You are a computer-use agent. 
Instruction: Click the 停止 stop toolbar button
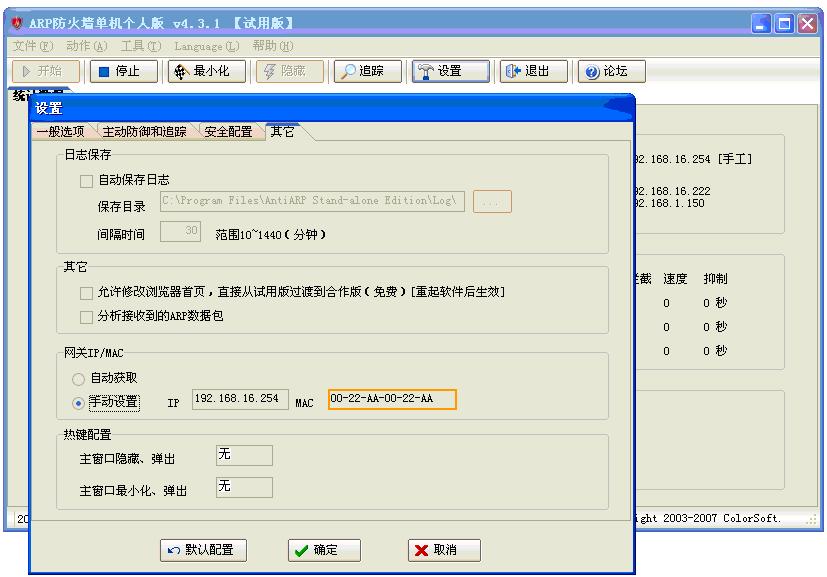point(124,71)
